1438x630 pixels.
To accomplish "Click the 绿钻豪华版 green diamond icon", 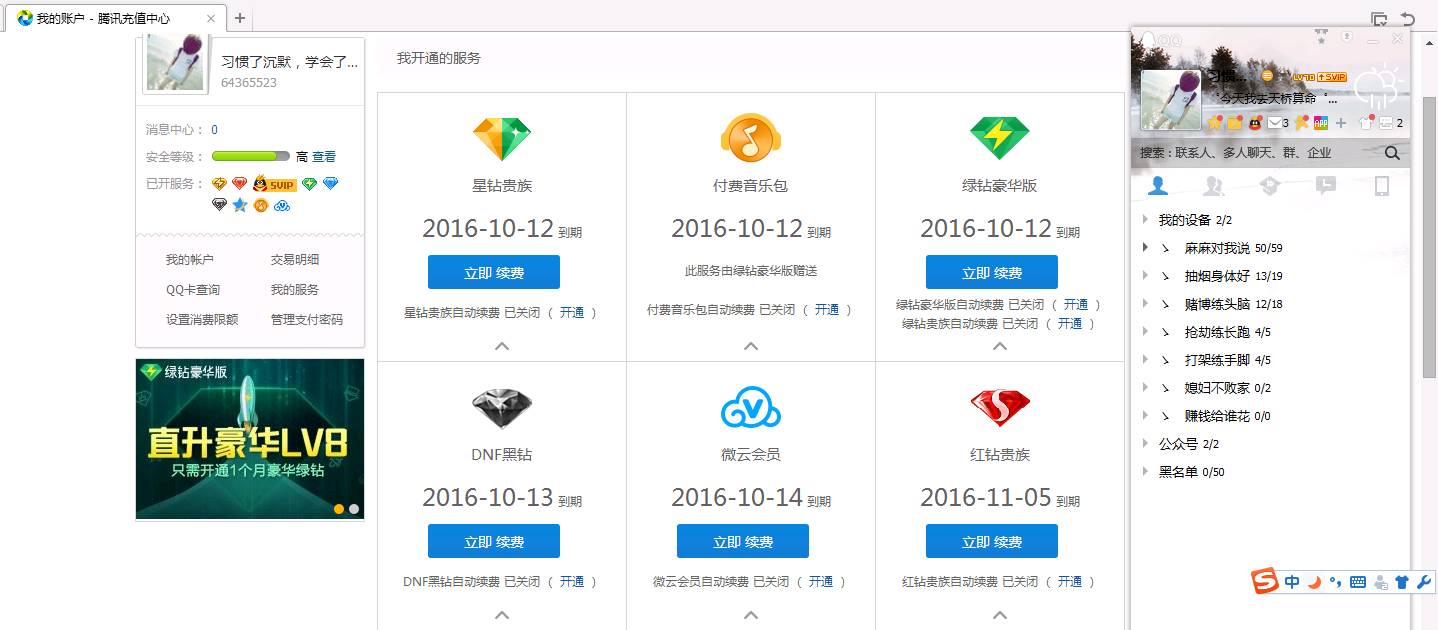I will click(999, 138).
